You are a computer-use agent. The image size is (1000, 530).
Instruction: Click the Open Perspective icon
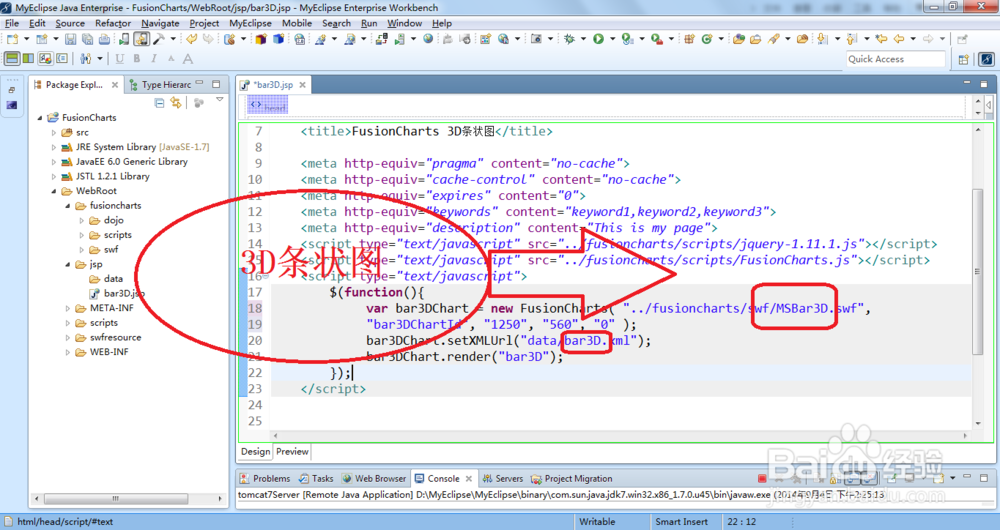pyautogui.click(x=963, y=59)
